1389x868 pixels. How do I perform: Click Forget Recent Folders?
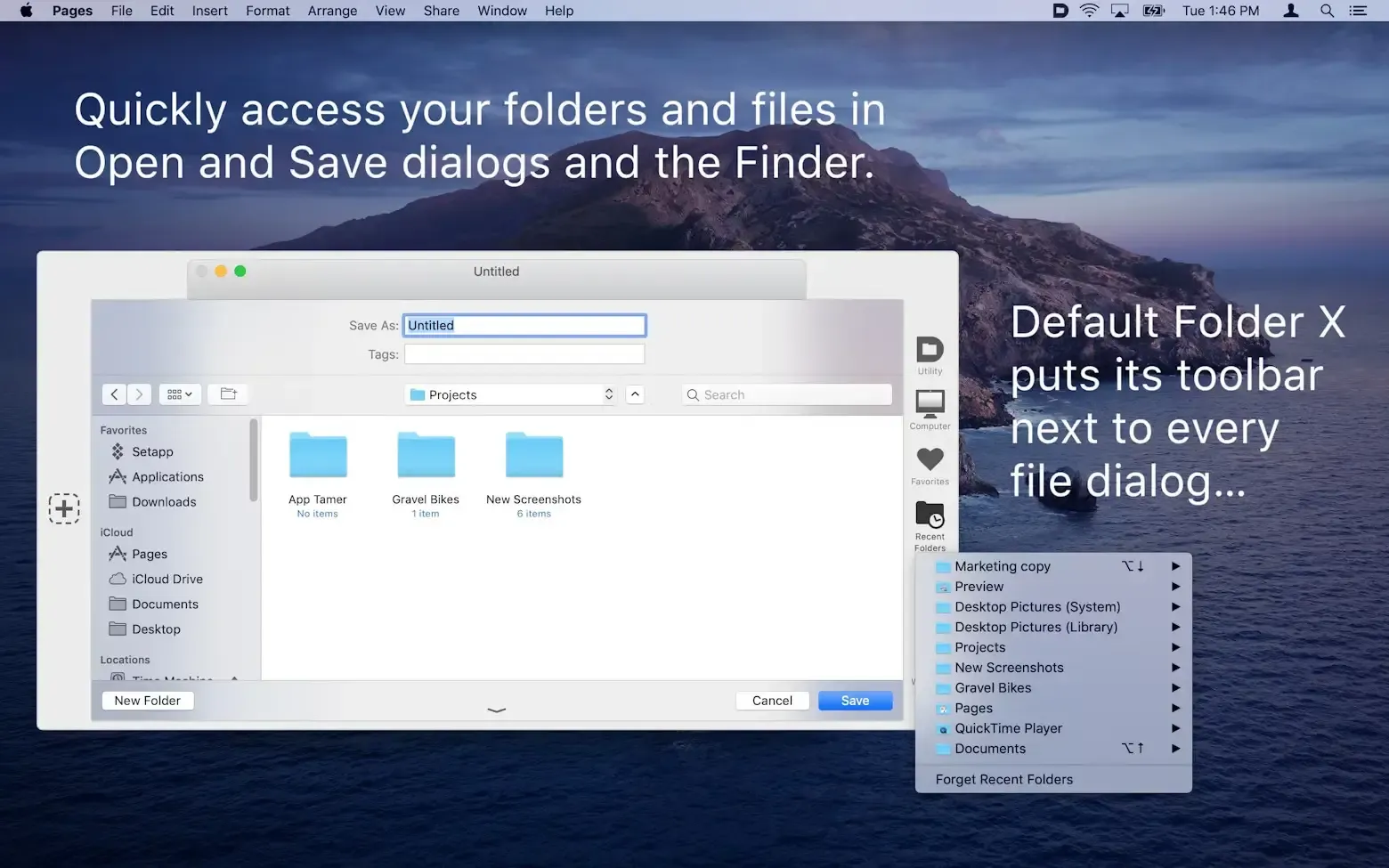pos(1003,779)
